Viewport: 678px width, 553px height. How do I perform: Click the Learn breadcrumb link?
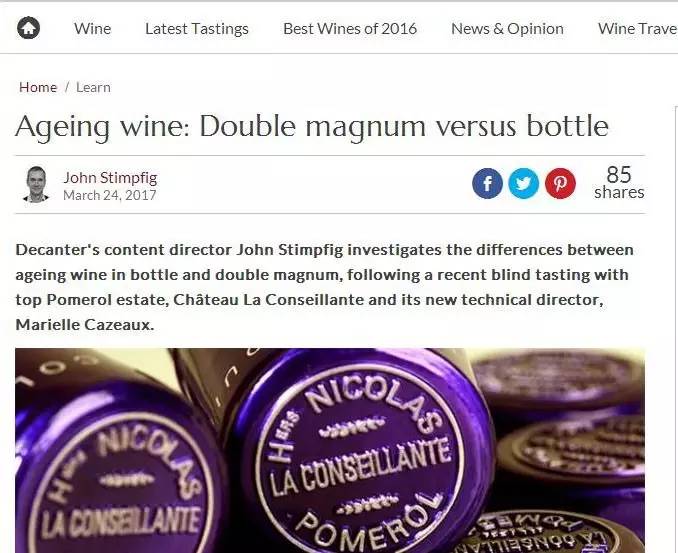click(x=93, y=87)
